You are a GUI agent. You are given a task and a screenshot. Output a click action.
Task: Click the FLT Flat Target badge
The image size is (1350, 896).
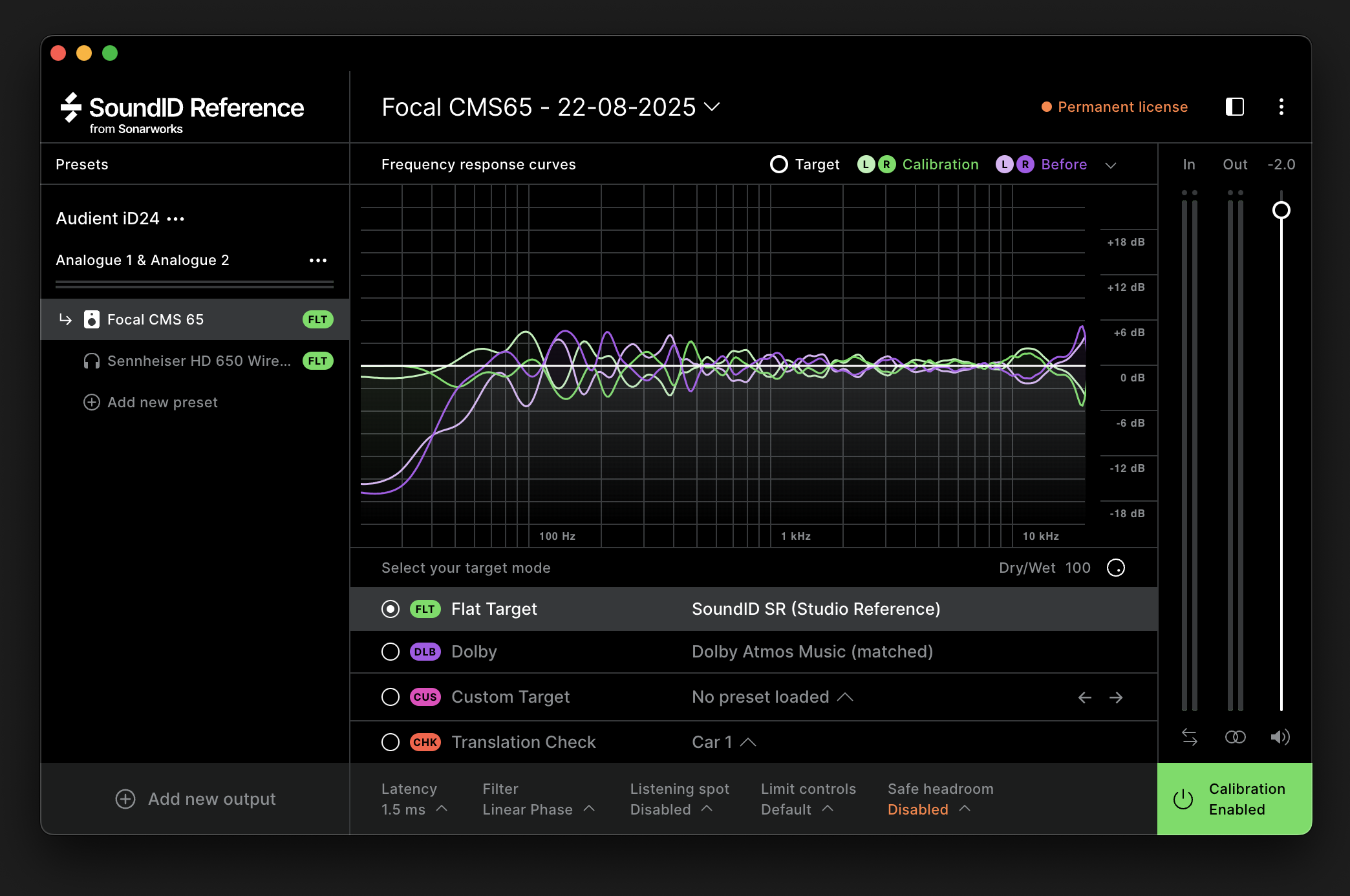[x=425, y=609]
